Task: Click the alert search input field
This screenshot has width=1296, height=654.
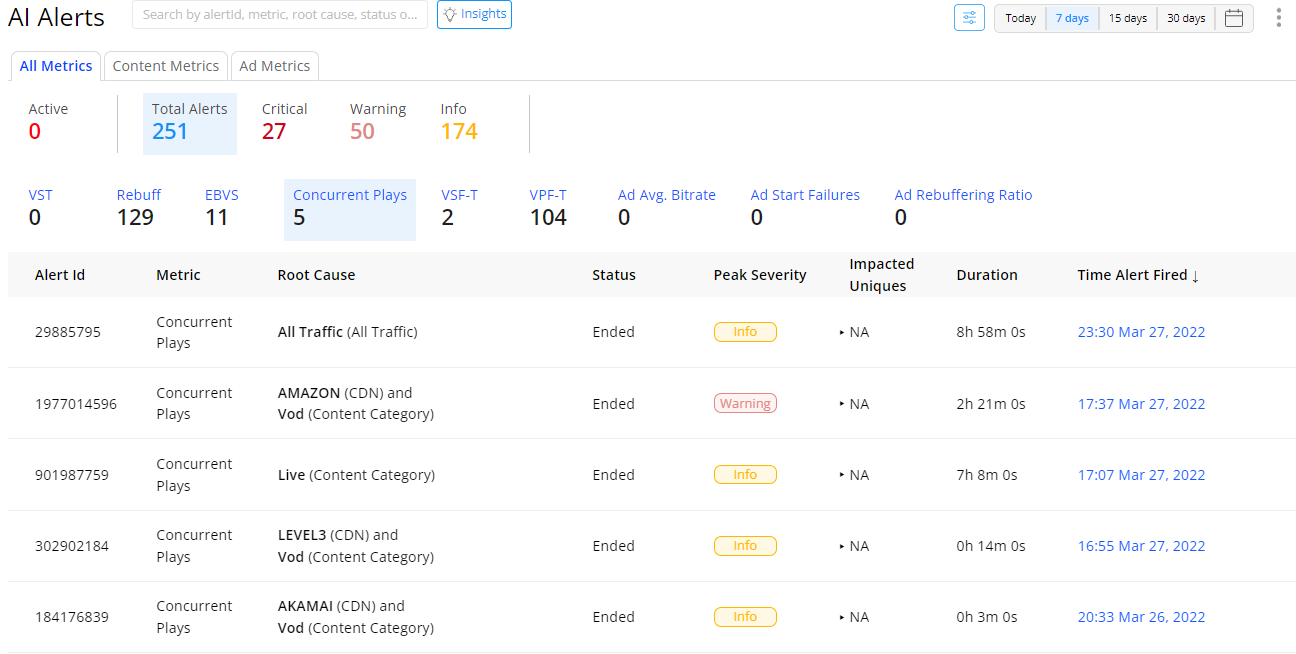Action: click(280, 15)
